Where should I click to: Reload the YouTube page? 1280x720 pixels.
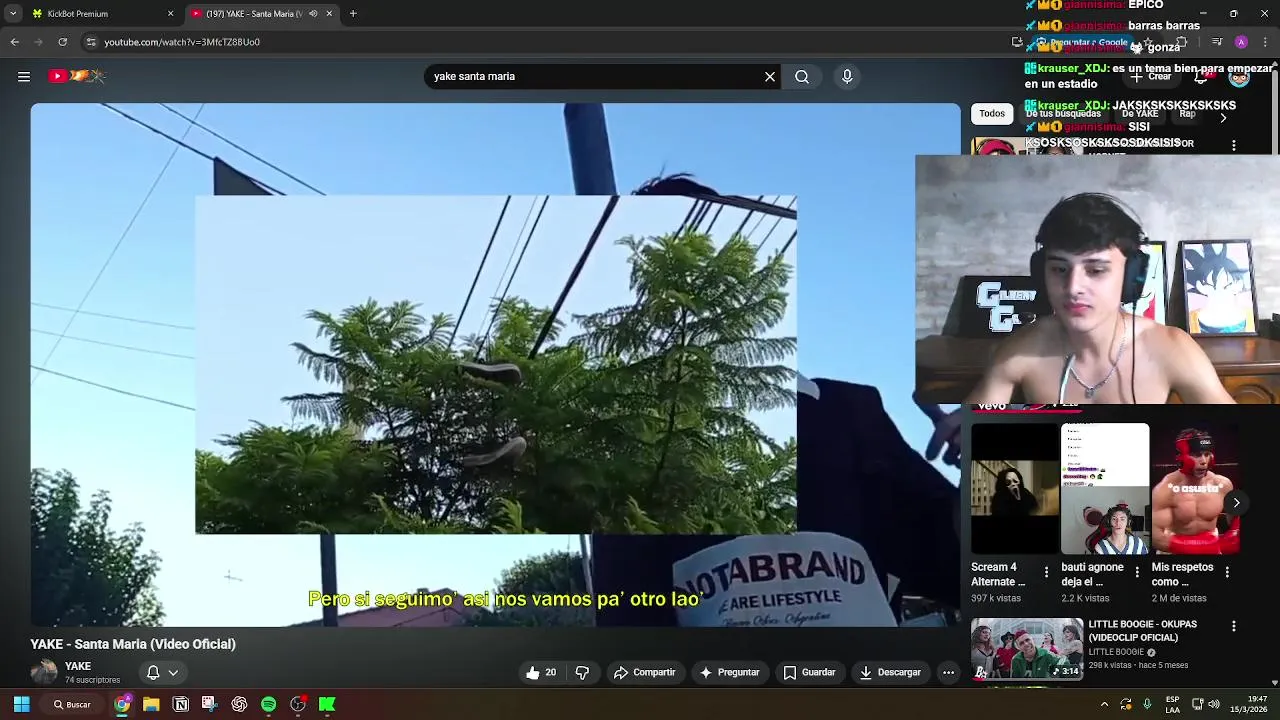62,42
